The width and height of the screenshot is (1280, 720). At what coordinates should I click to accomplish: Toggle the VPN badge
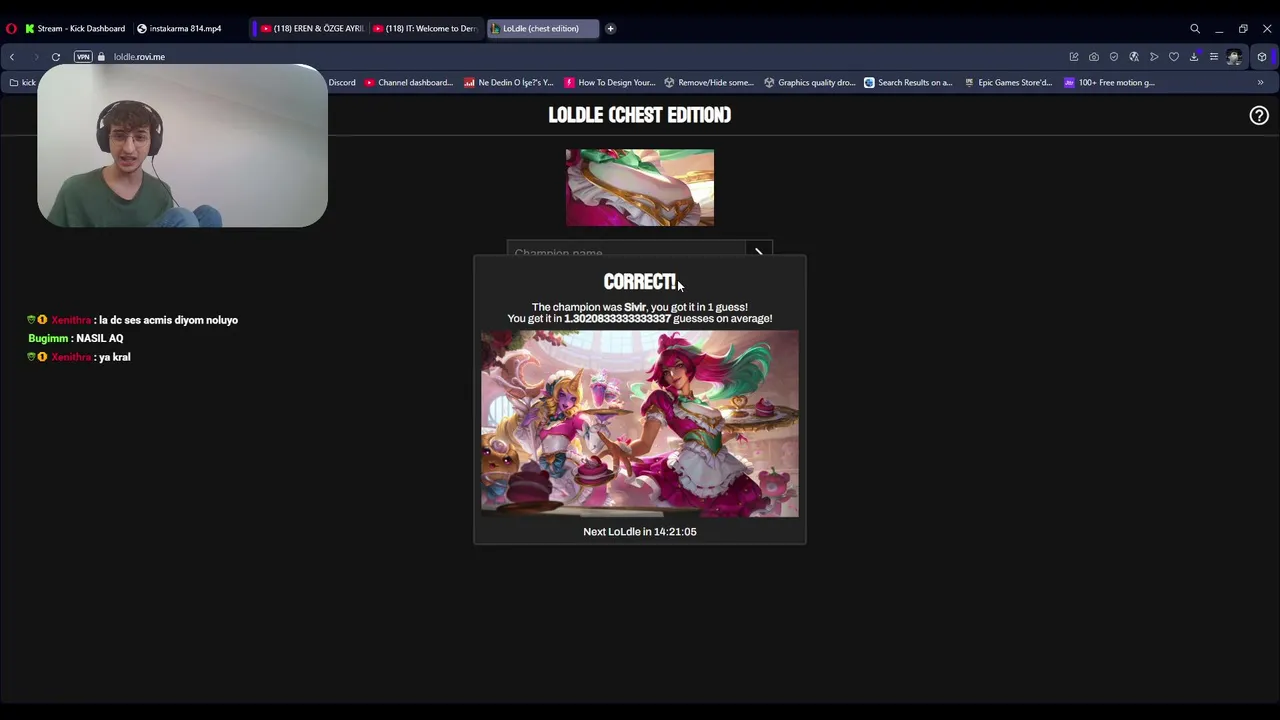83,57
